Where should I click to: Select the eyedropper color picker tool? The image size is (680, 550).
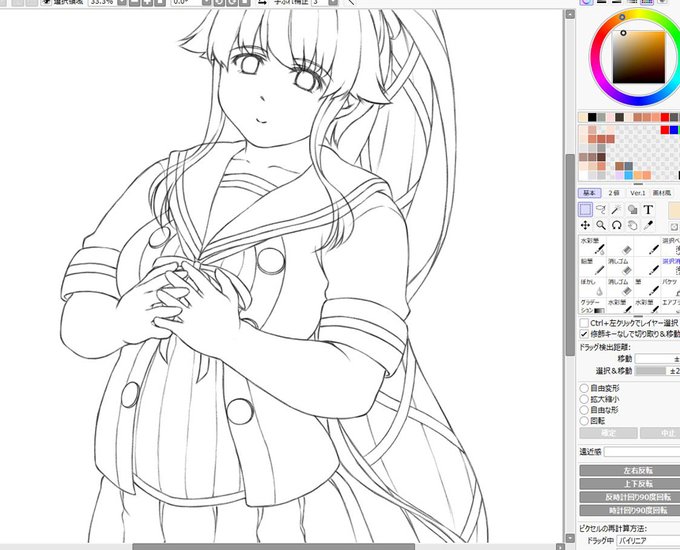click(x=648, y=225)
